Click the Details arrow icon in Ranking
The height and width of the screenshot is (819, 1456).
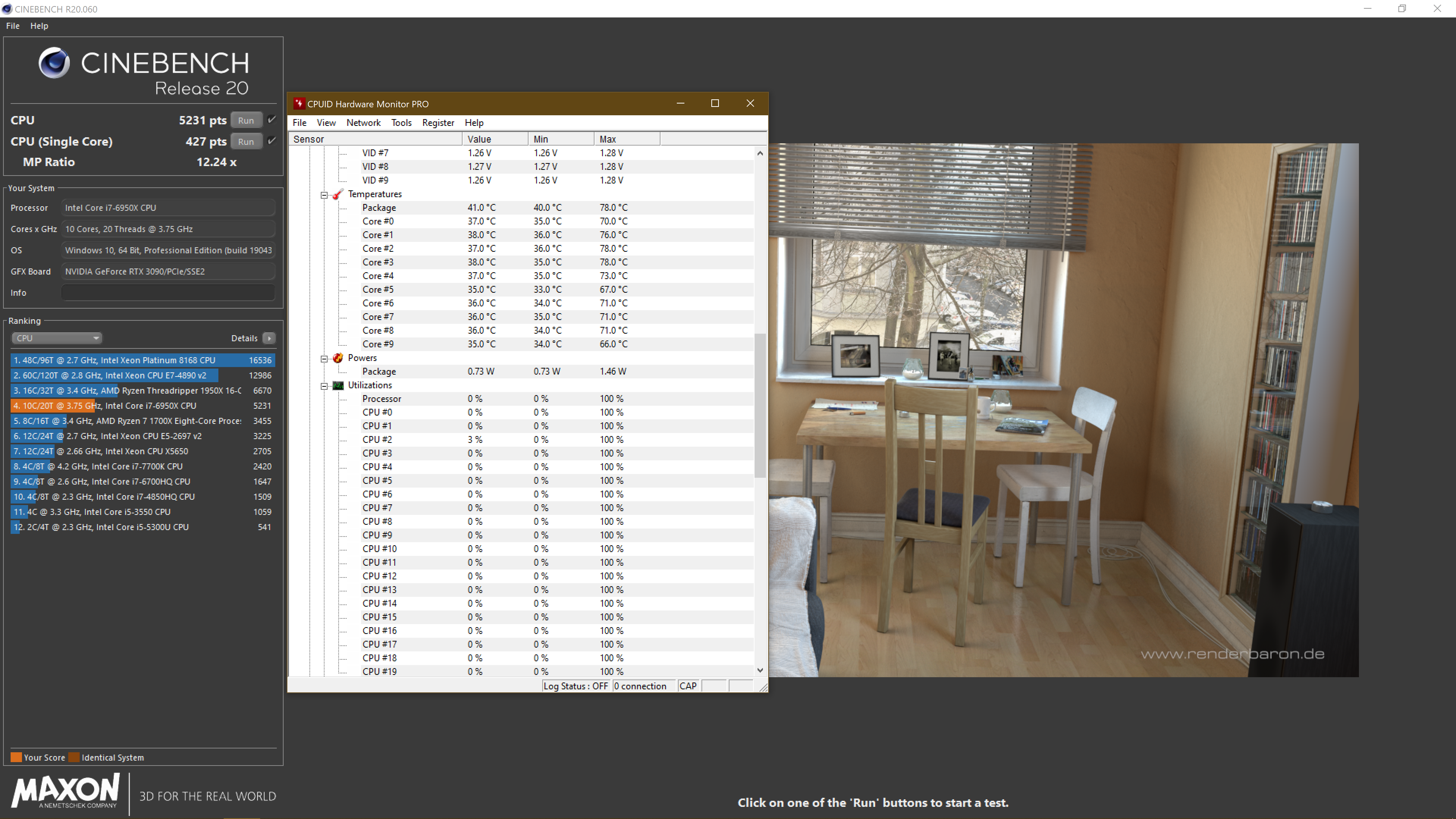(x=269, y=338)
